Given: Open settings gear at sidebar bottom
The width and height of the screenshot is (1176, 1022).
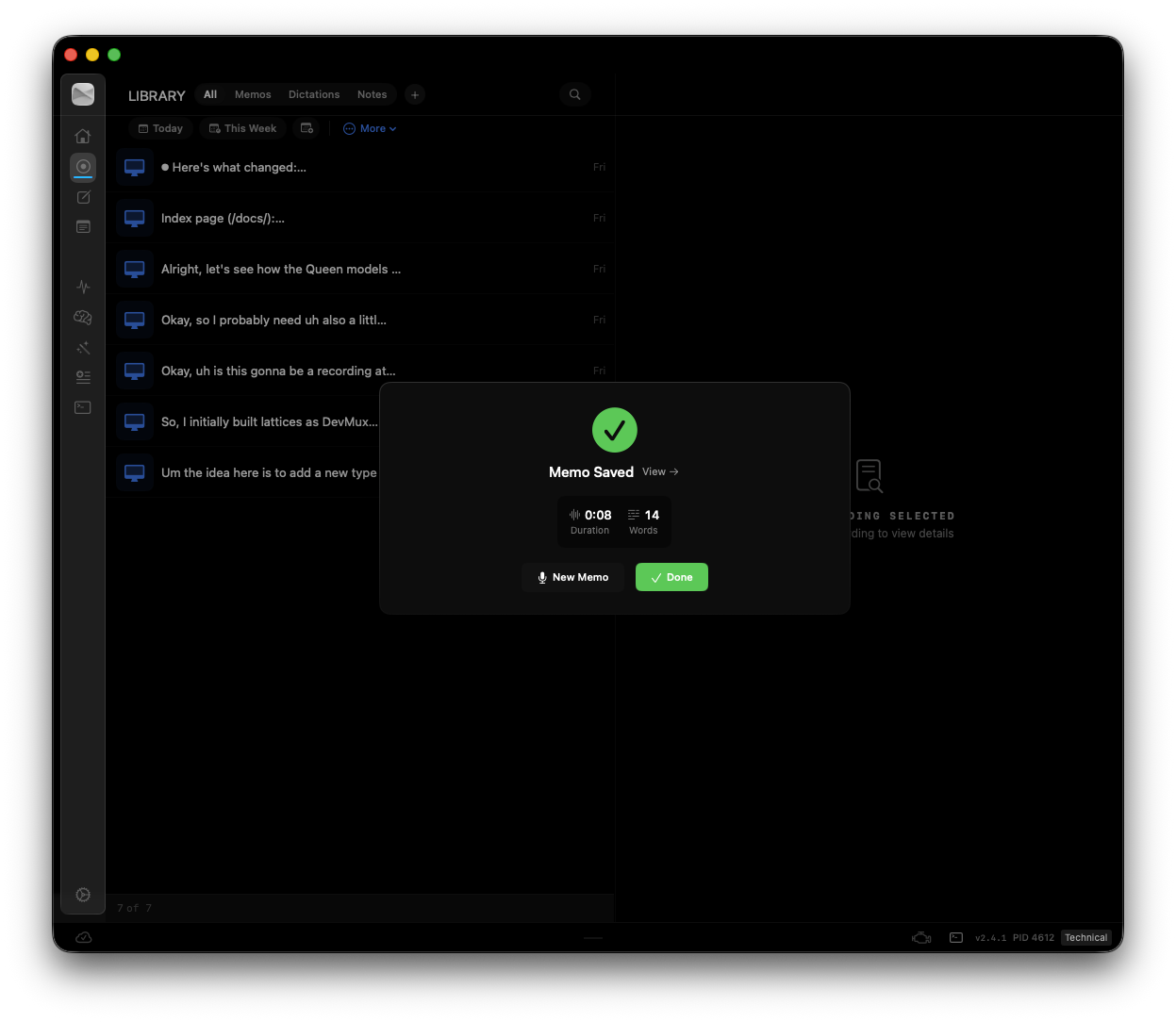Looking at the screenshot, I should click(83, 895).
